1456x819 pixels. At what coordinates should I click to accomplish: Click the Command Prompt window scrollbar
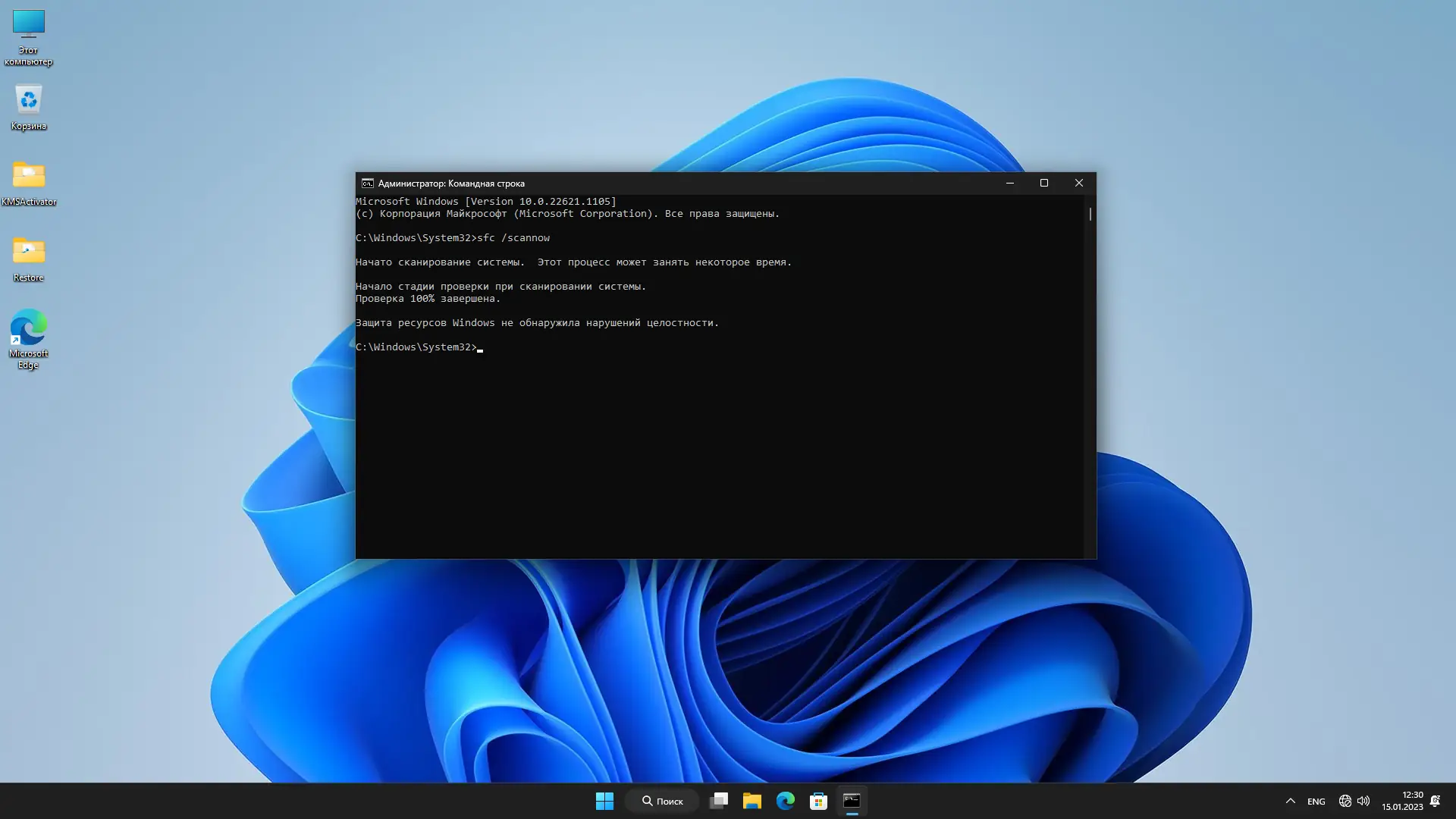pos(1089,215)
